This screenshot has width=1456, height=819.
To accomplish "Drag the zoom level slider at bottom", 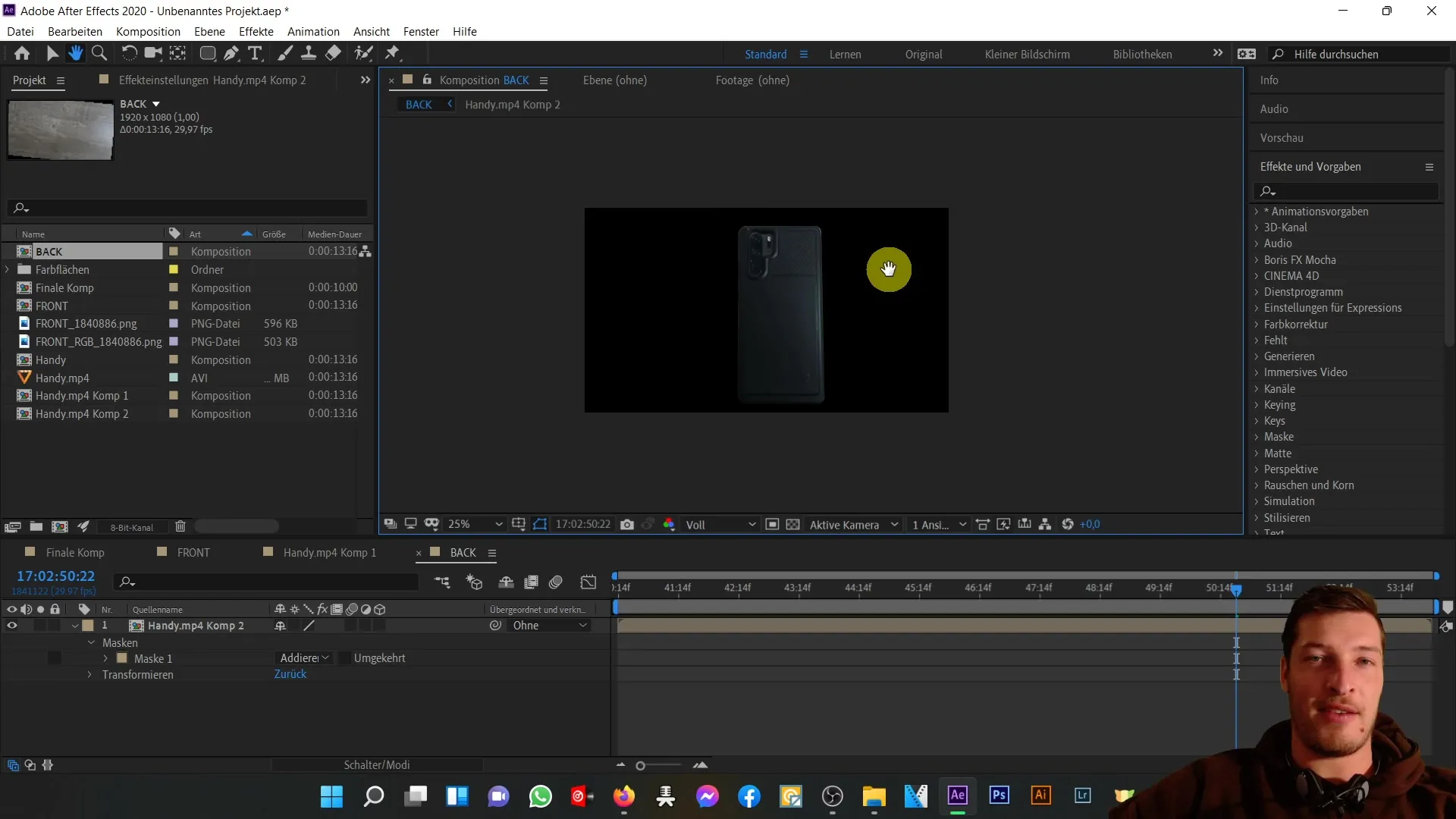I will pyautogui.click(x=641, y=765).
